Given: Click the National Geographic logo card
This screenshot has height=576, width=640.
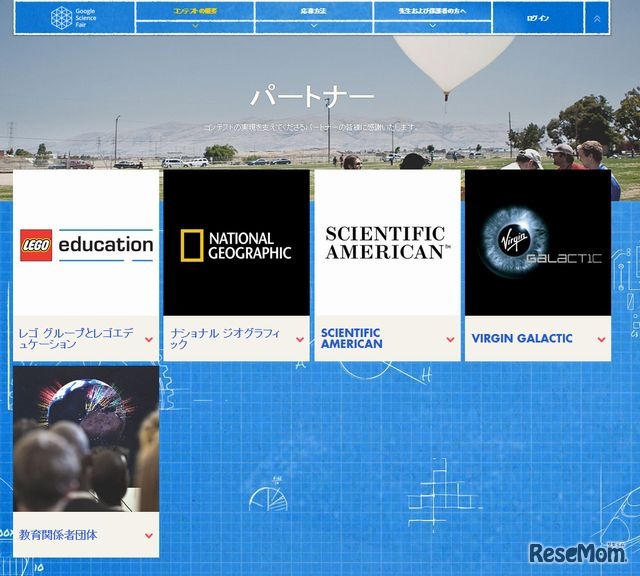Looking at the screenshot, I should point(236,243).
